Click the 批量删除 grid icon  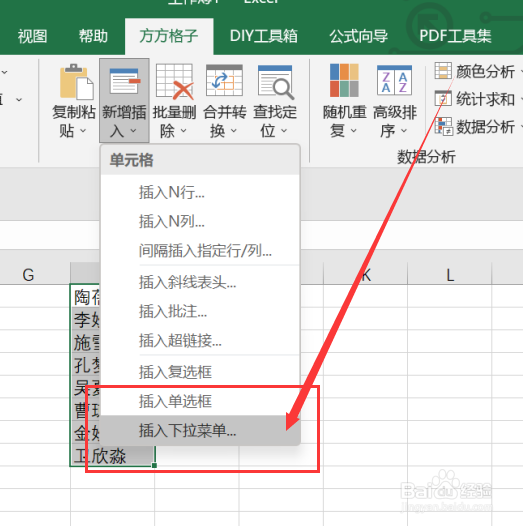coord(175,82)
